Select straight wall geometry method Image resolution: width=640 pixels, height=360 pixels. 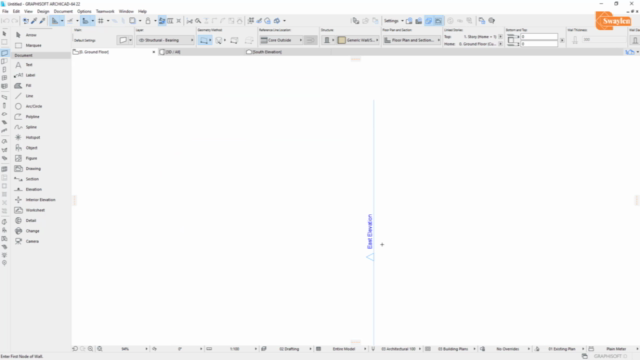204,40
